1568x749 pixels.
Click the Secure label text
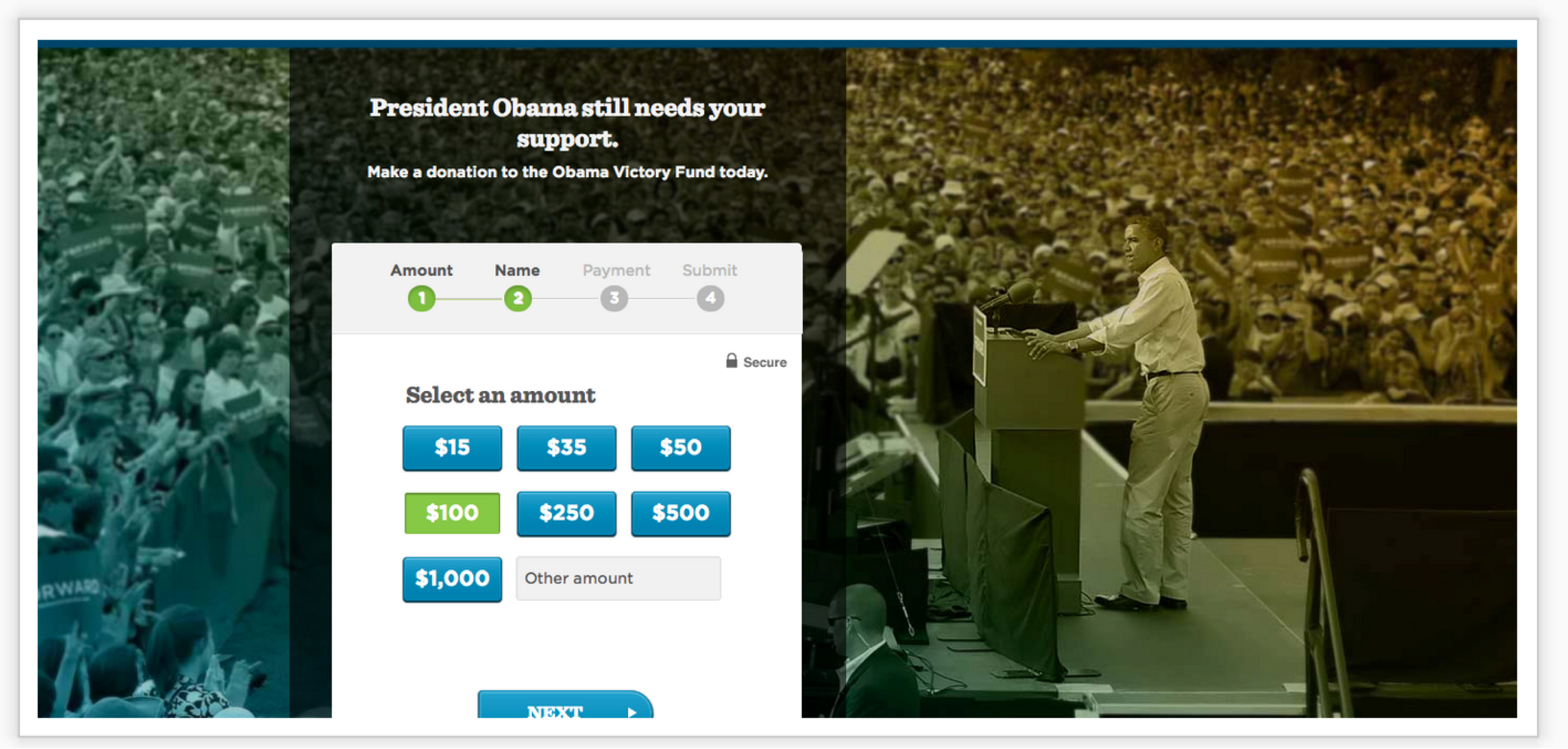(765, 362)
